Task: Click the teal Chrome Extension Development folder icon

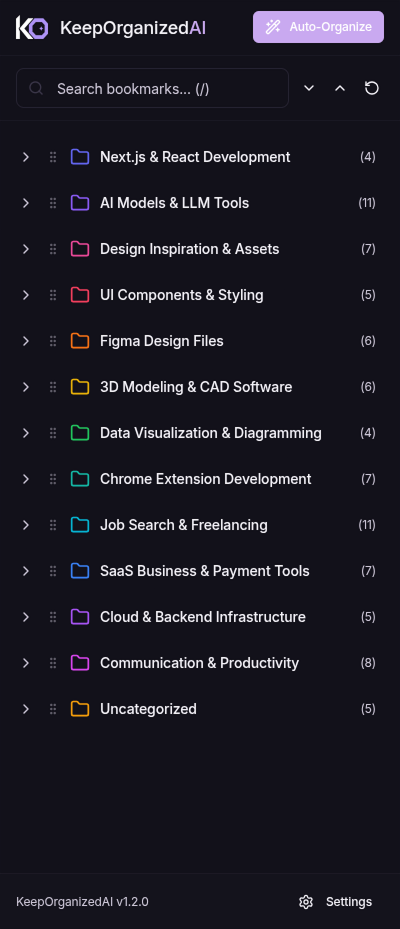Action: [80, 479]
